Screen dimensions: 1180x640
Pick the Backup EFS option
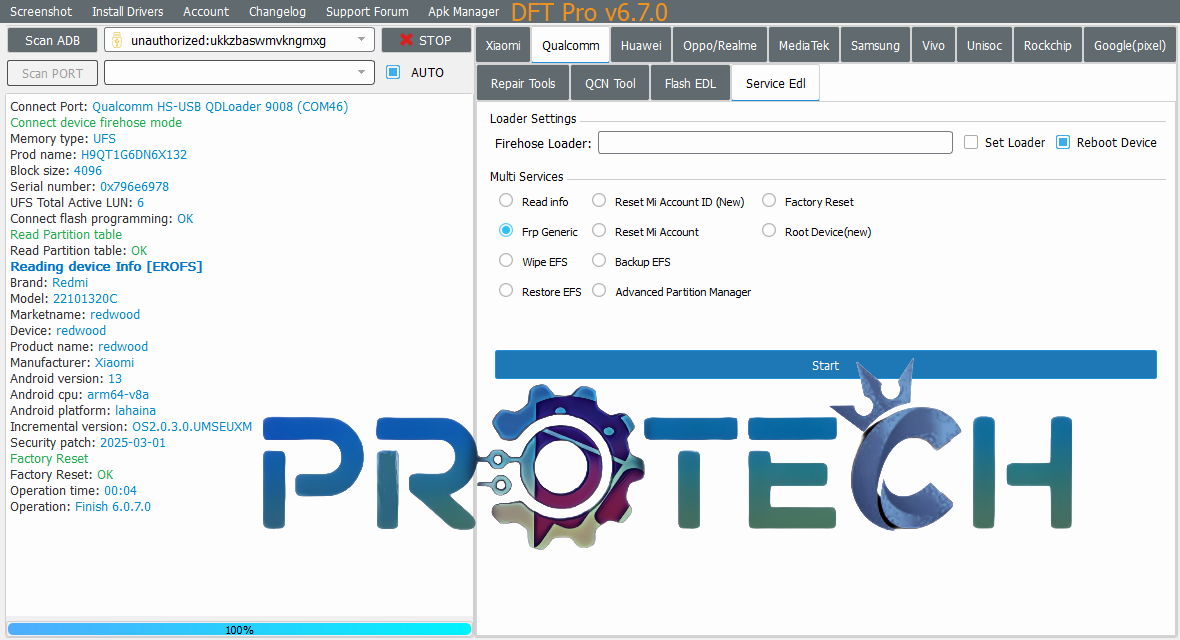pyautogui.click(x=599, y=261)
